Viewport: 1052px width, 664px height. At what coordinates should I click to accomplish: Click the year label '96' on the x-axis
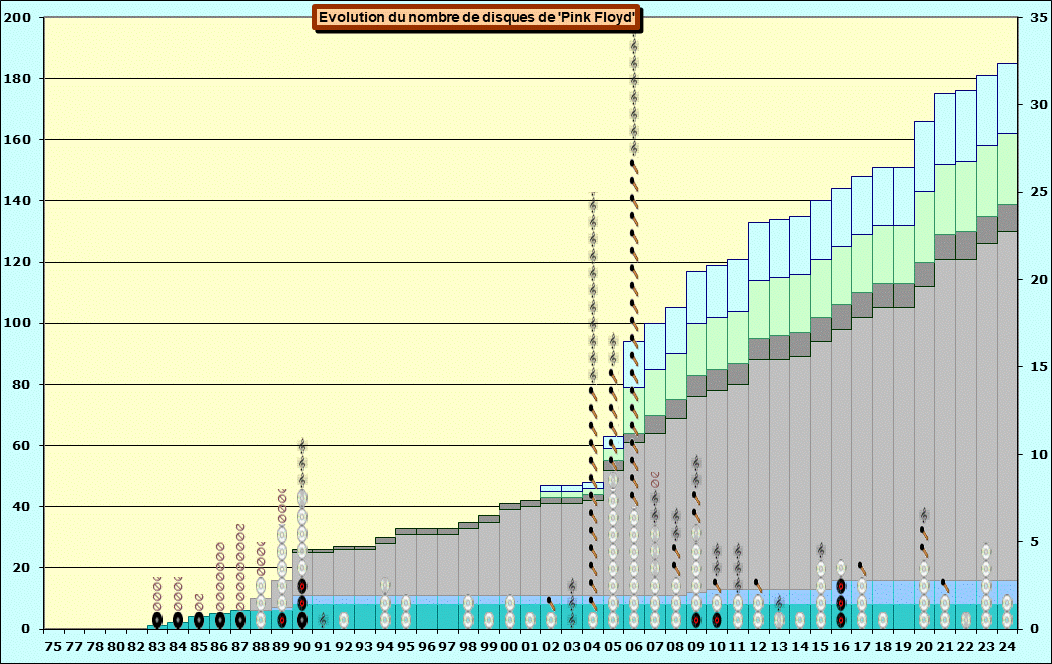427,647
